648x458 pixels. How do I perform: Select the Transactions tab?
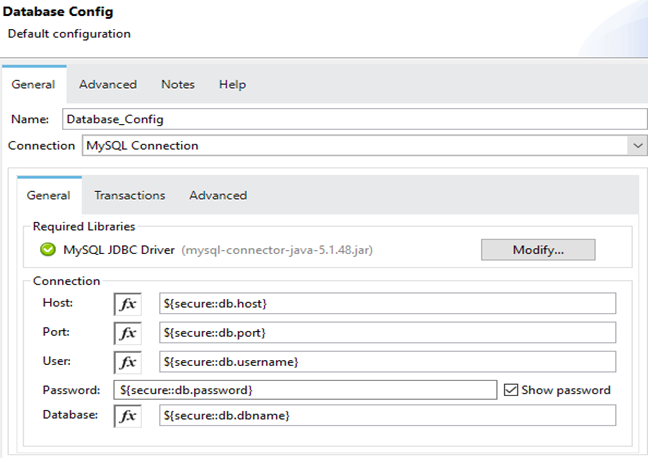pyautogui.click(x=130, y=196)
